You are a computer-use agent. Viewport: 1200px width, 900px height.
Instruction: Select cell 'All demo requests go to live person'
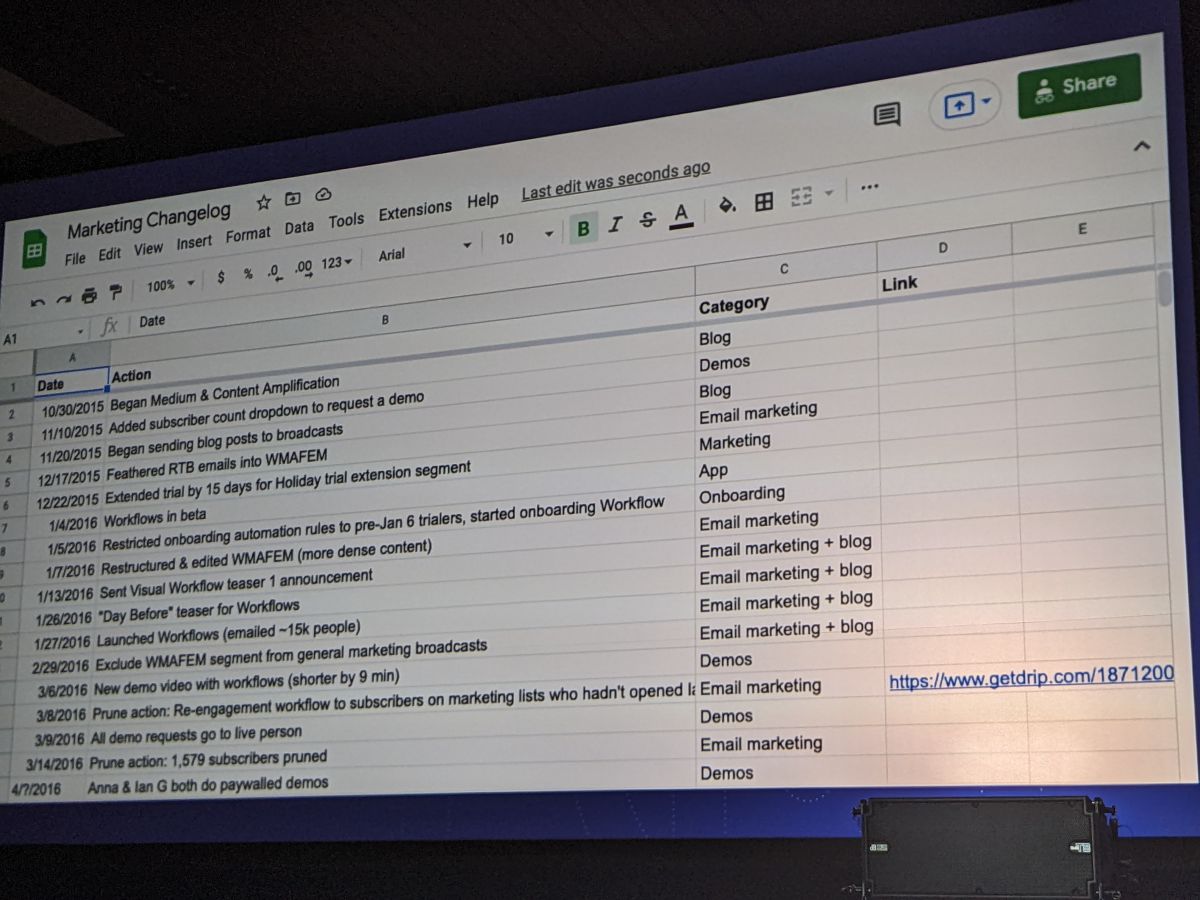click(x=196, y=736)
